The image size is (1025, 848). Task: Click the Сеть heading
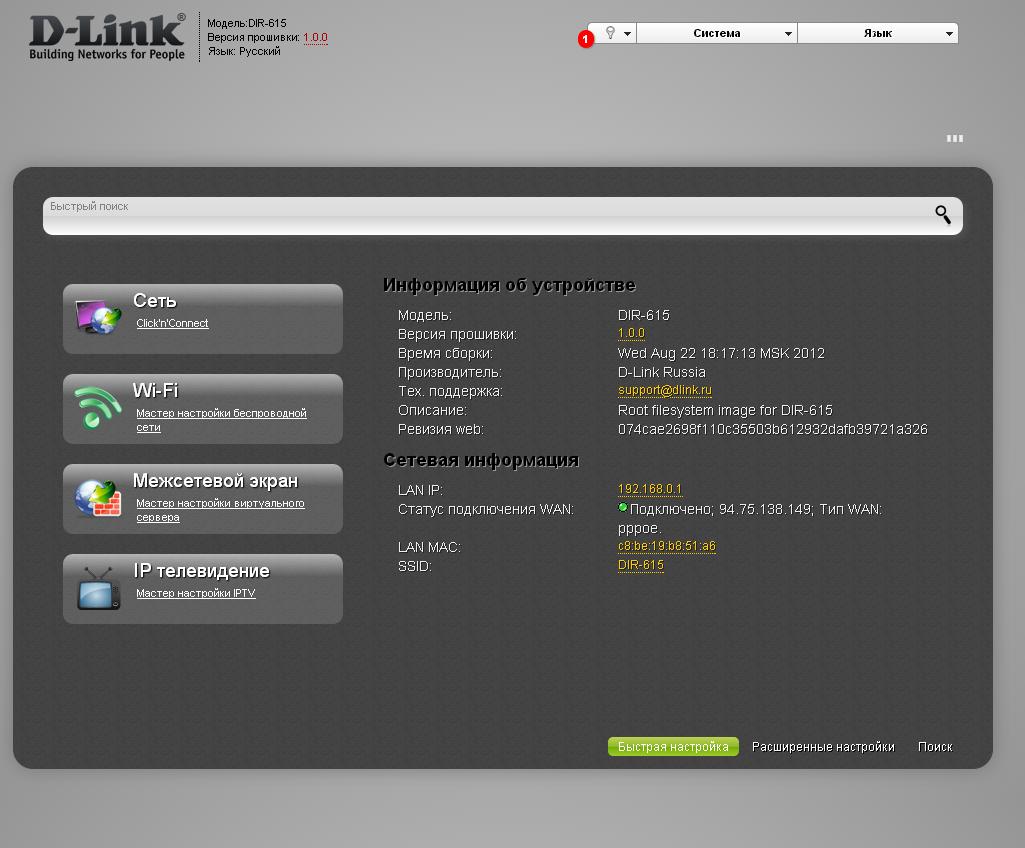tap(155, 301)
